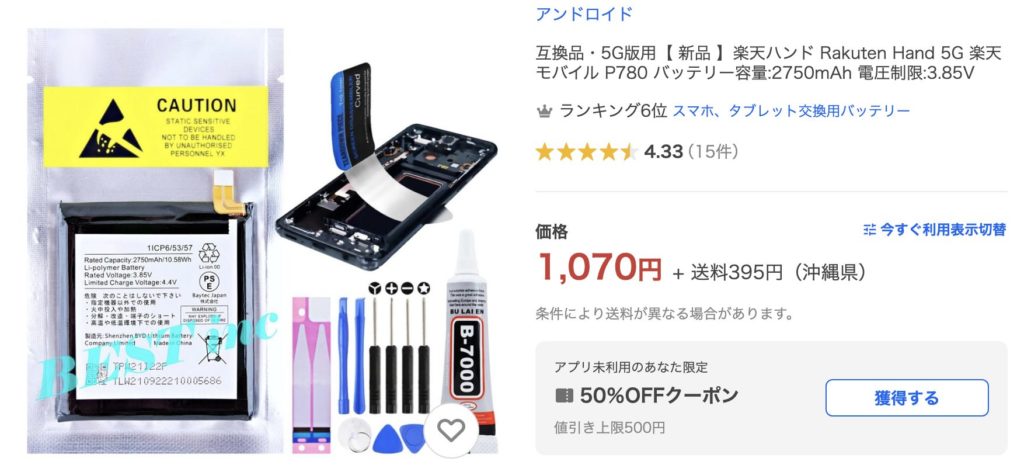Click the 50%OFFクーポン label

[659, 396]
